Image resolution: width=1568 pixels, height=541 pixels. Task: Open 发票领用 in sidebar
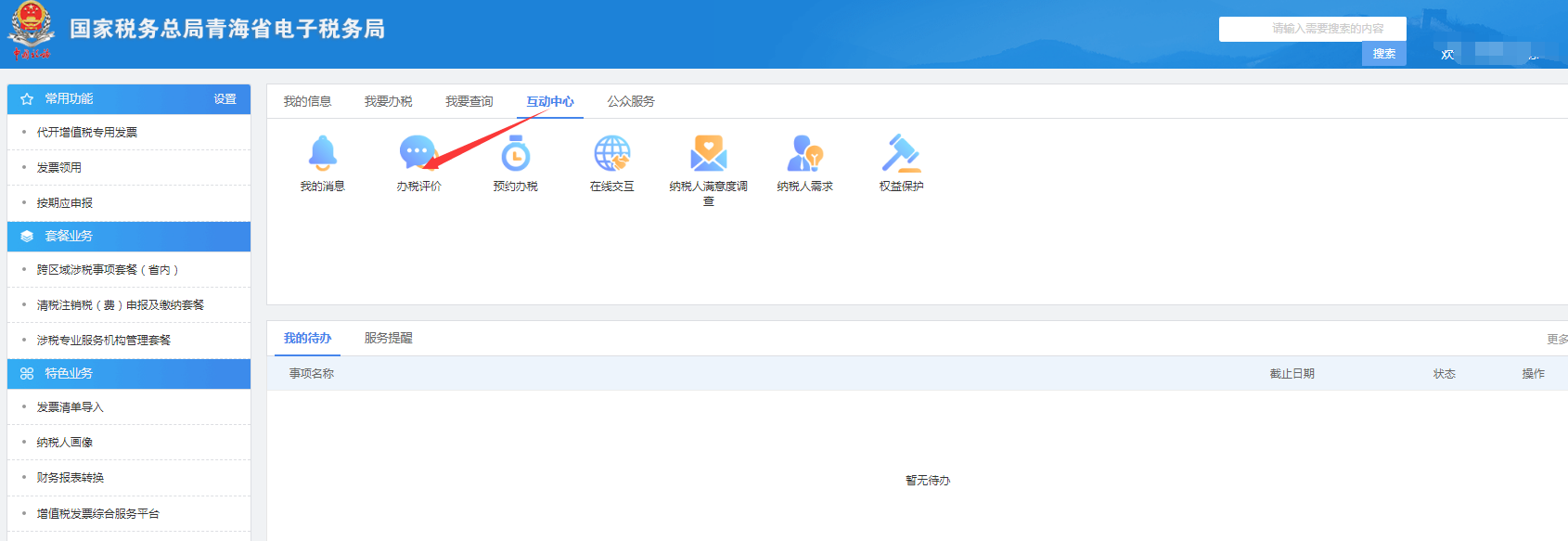point(59,168)
